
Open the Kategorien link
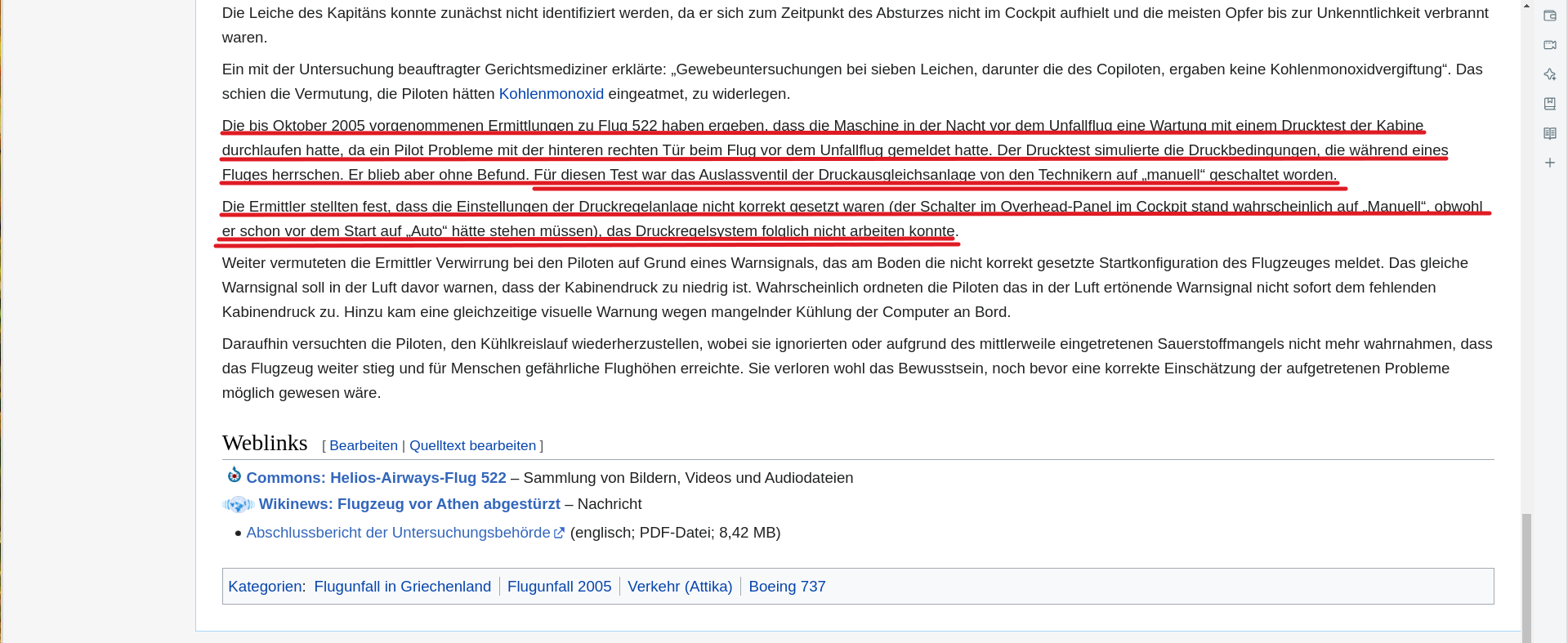pos(265,587)
